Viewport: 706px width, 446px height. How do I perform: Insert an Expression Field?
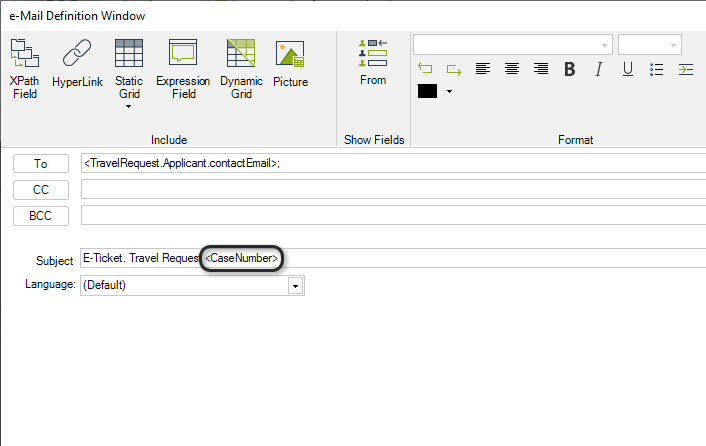183,68
